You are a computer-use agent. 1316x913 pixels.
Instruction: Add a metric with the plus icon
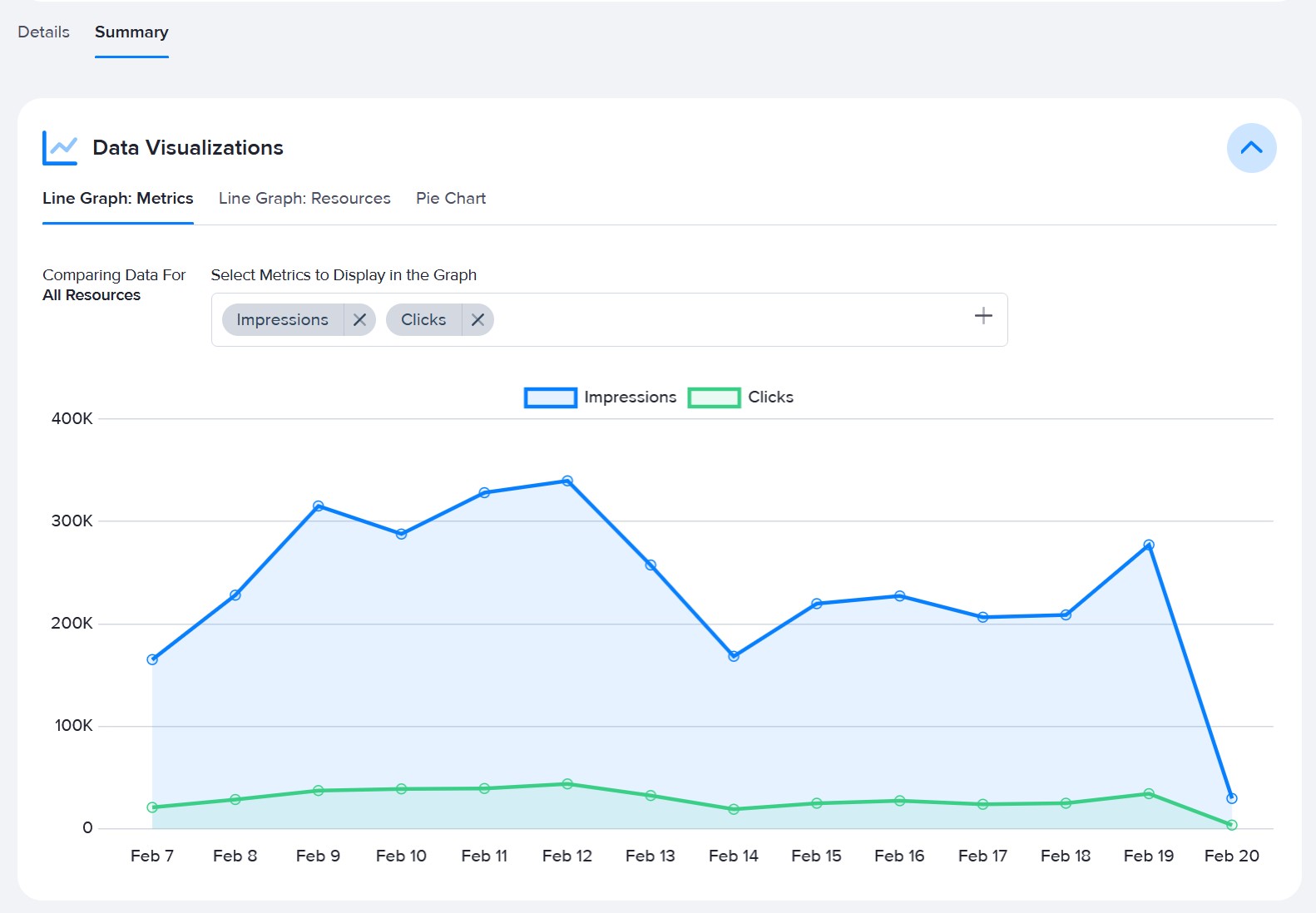click(983, 316)
